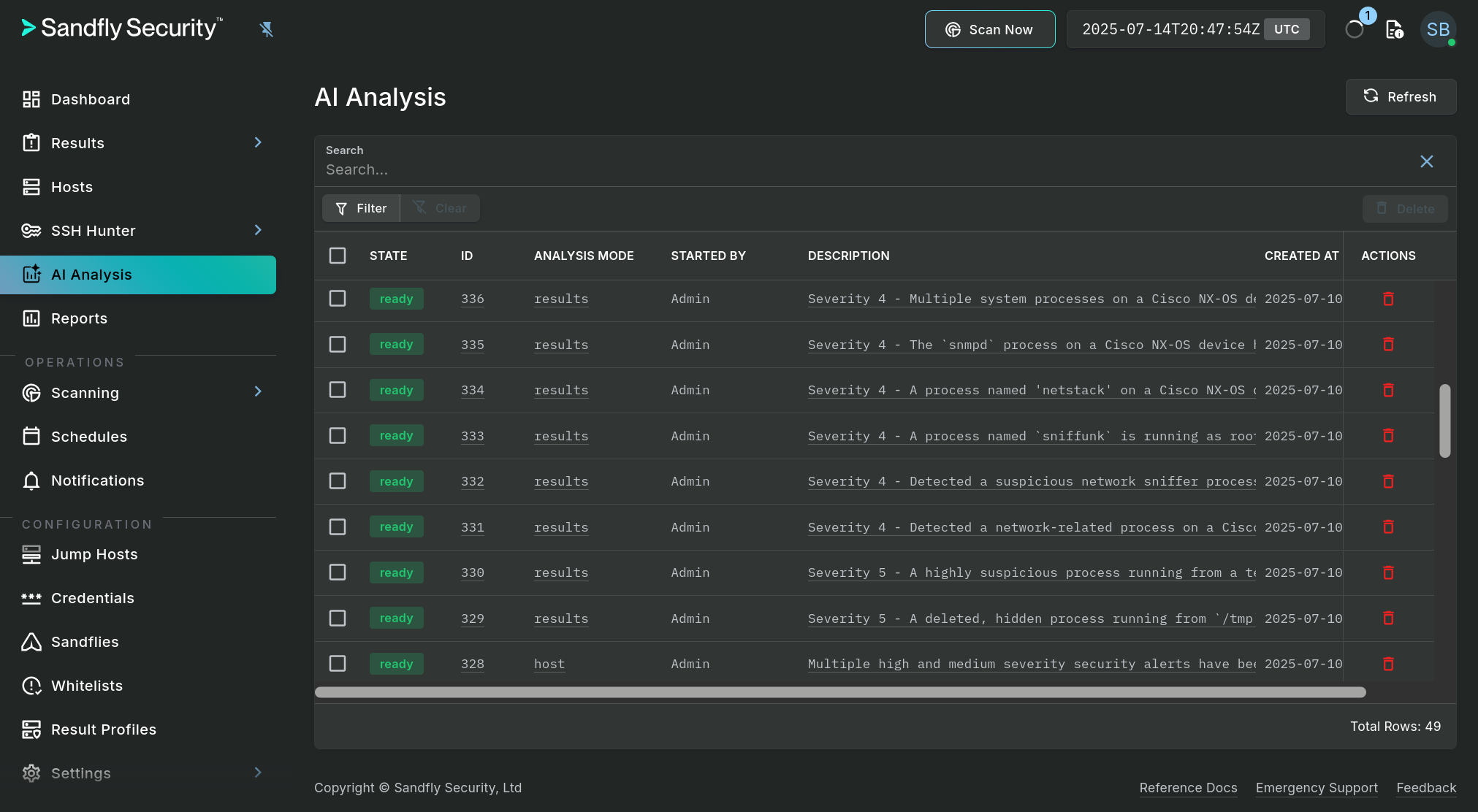Screen dimensions: 1478x812
Task: Click the table's vertical scrollbar thumb
Action: point(1444,421)
